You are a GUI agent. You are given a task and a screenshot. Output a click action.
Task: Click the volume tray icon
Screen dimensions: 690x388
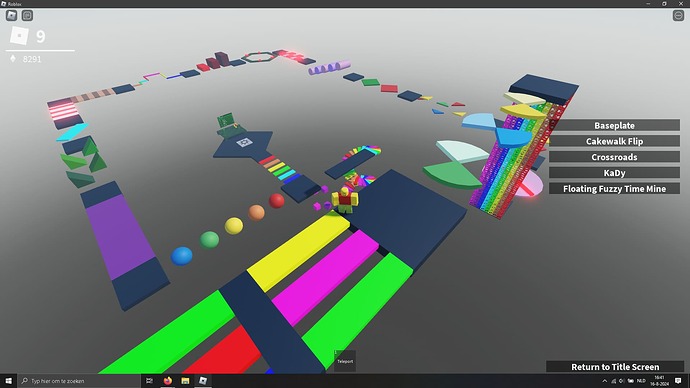tap(622, 381)
